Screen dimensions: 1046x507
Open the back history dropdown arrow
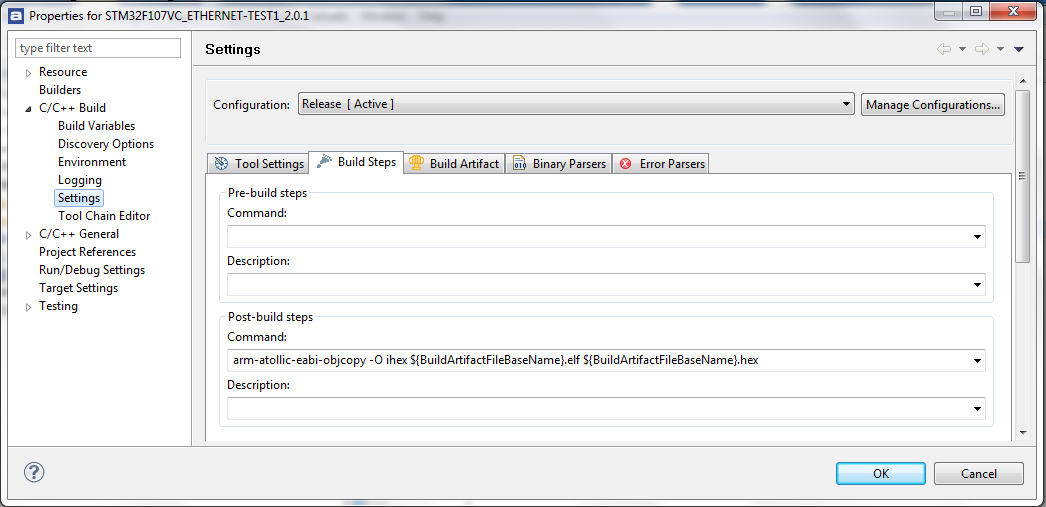962,49
